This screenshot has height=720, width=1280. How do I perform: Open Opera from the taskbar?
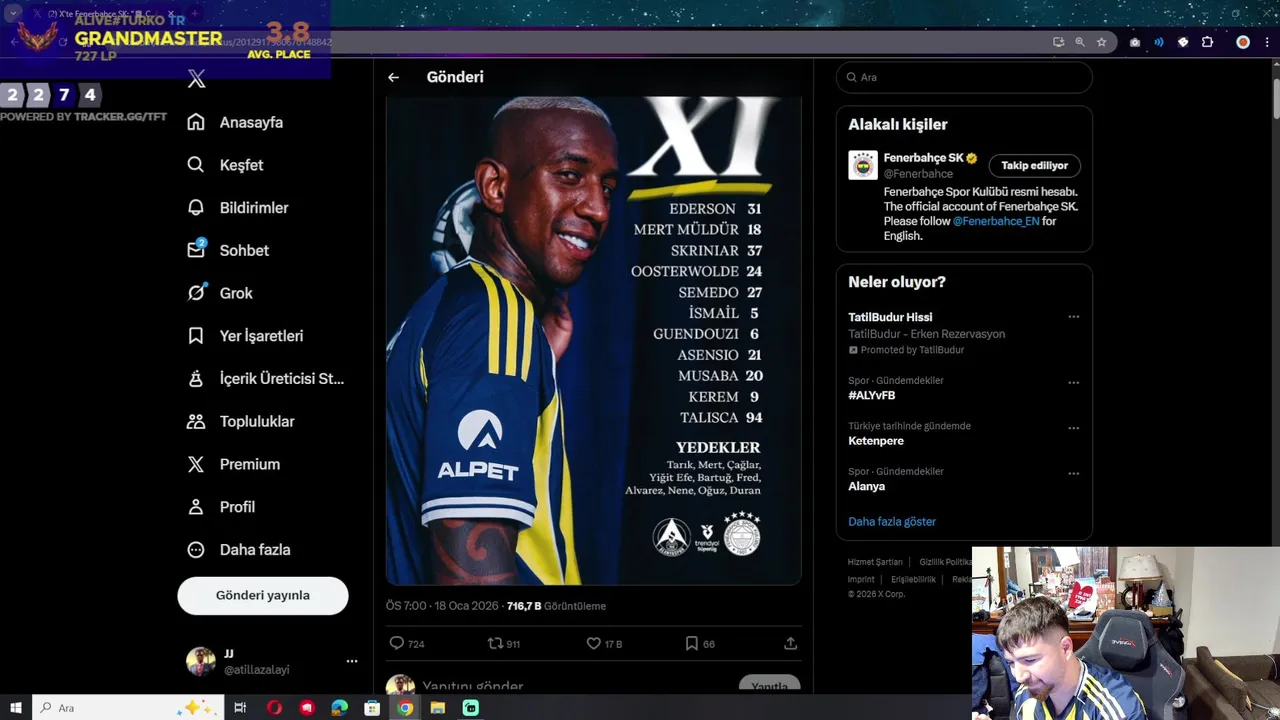(274, 708)
